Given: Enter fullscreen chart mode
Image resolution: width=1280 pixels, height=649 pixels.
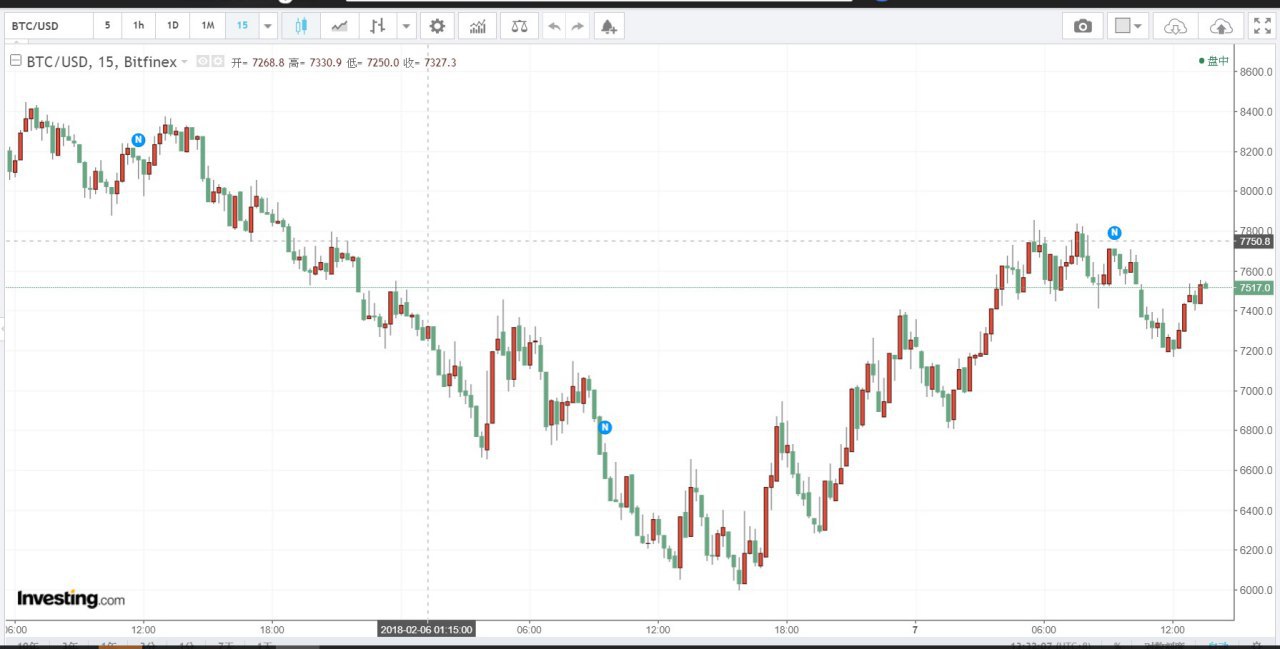Looking at the screenshot, I should pyautogui.click(x=1262, y=26).
